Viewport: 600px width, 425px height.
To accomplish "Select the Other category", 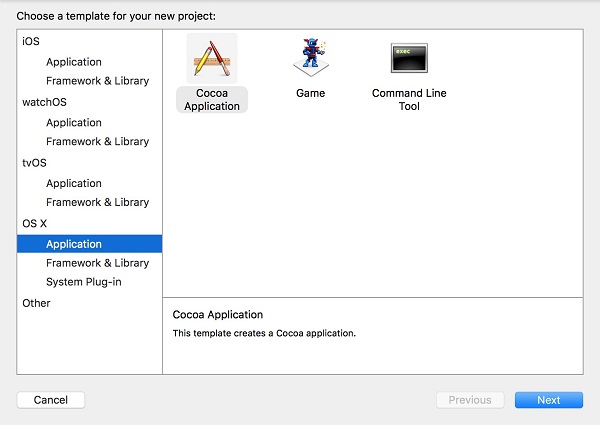I will point(36,303).
